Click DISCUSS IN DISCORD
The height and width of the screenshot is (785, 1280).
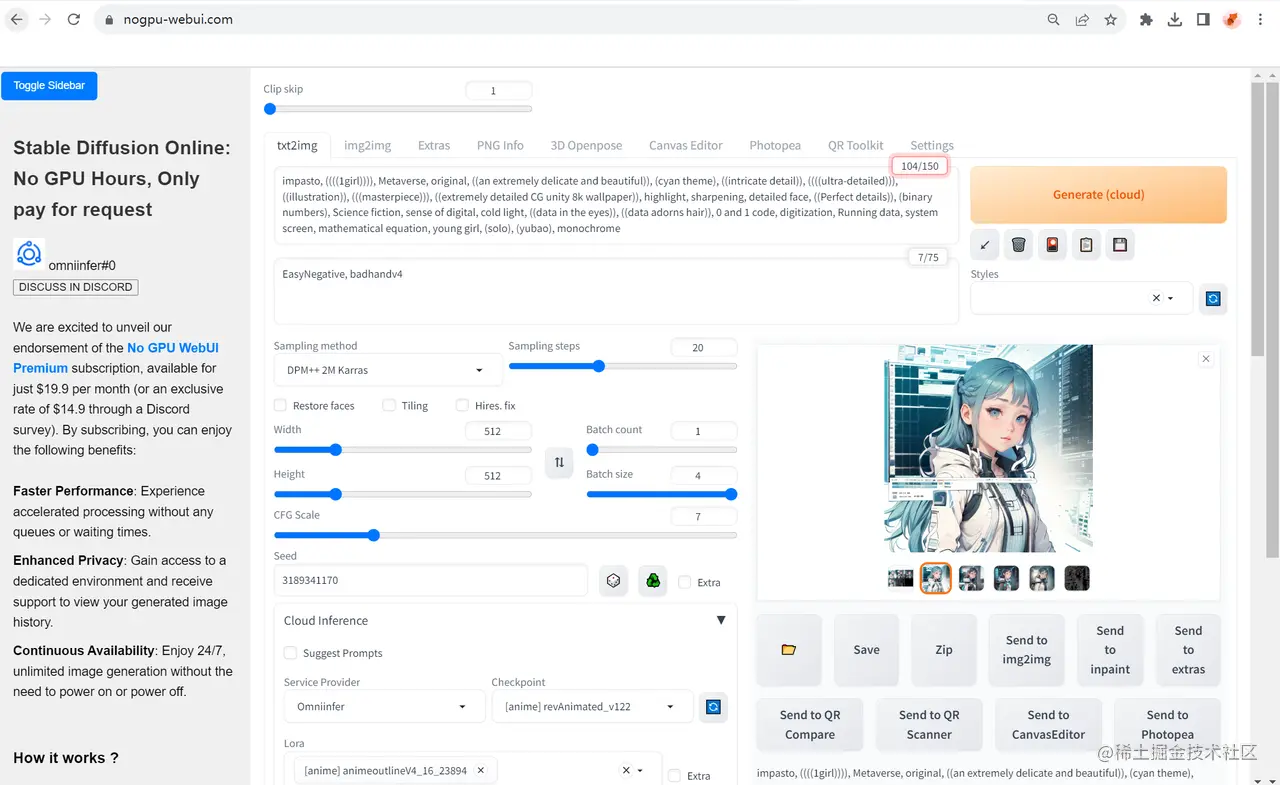click(76, 287)
